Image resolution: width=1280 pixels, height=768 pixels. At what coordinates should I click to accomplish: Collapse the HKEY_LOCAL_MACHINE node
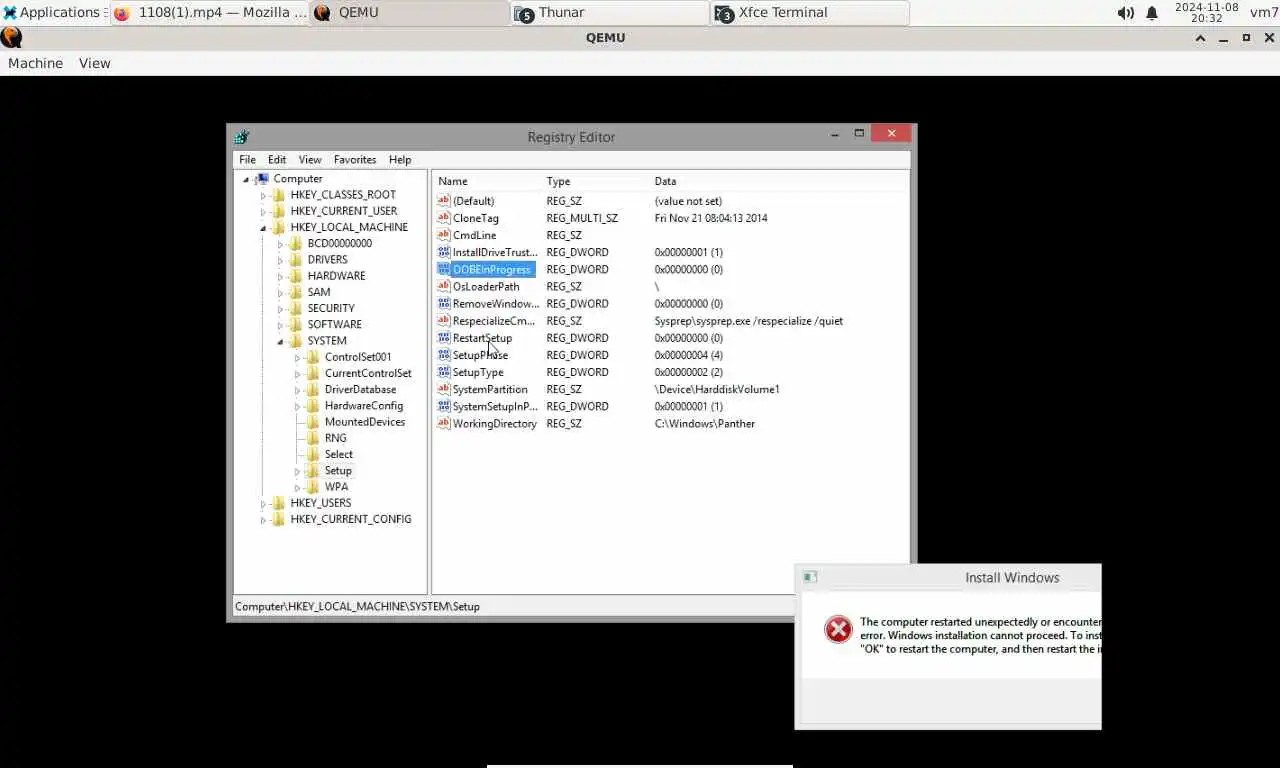263,228
